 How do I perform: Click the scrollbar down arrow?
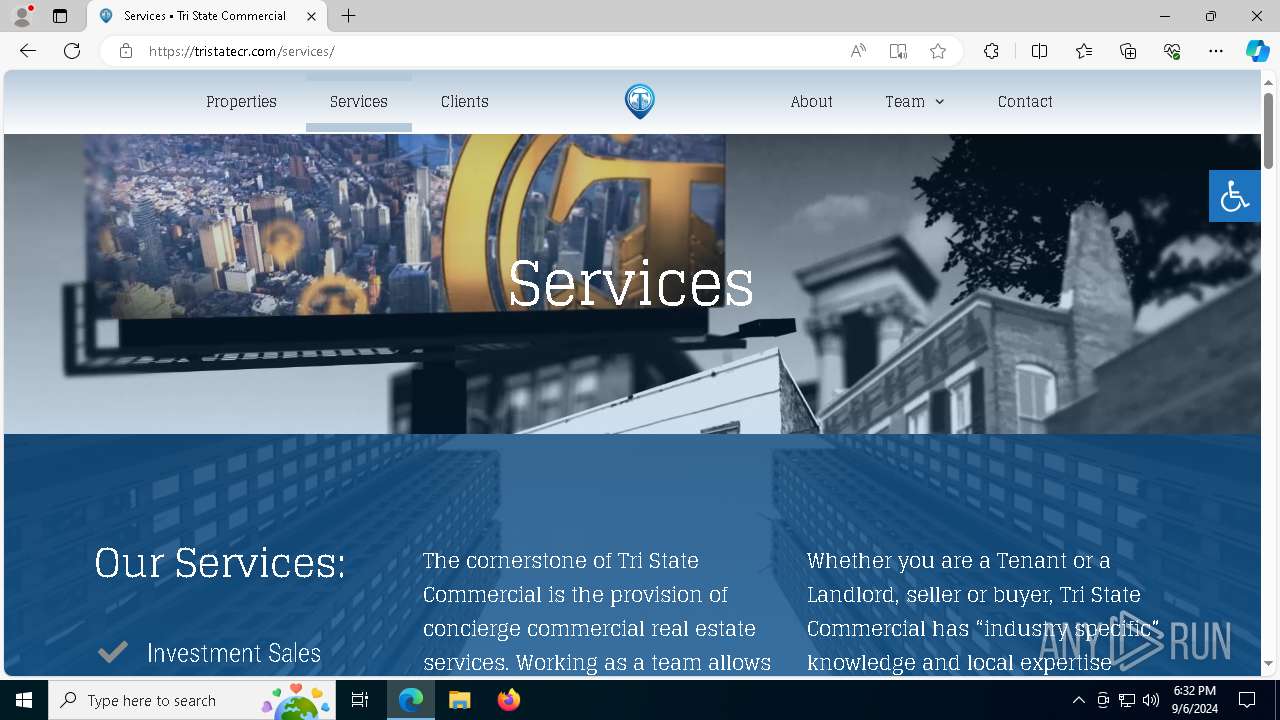coord(1268,664)
